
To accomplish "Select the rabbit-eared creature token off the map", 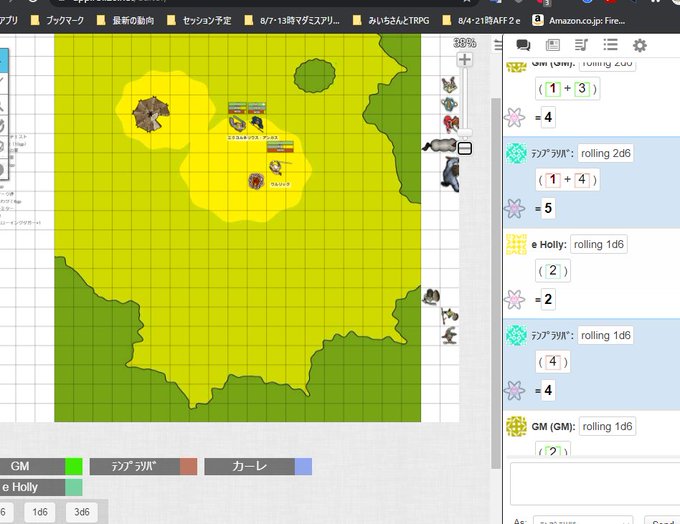I will (450, 85).
